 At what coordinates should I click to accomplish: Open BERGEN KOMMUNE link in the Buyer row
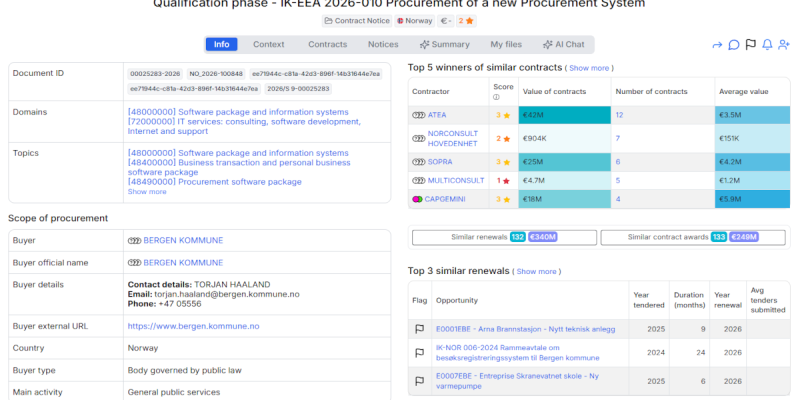tap(183, 240)
